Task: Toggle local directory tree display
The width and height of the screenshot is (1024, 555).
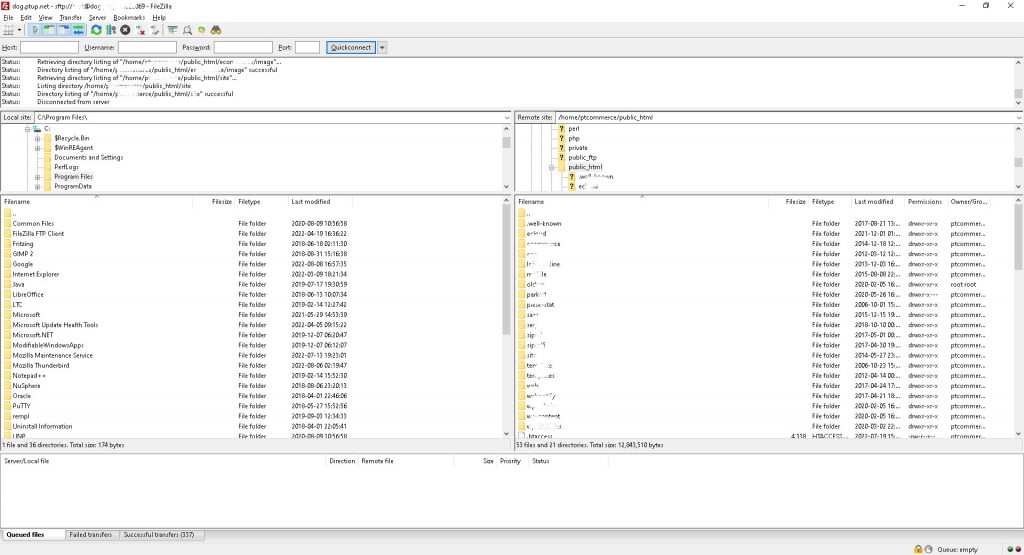Action: [x=49, y=30]
